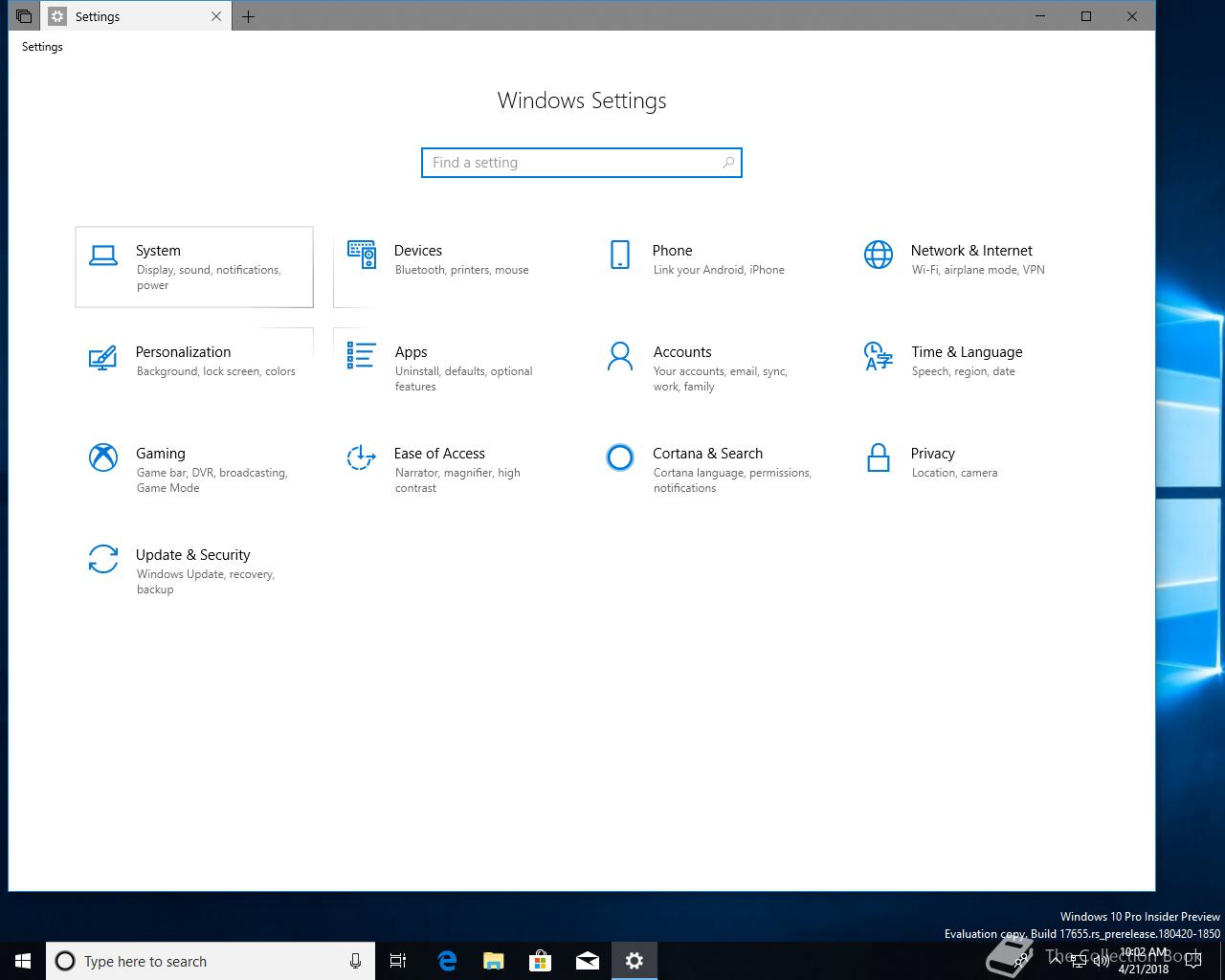Open the Windows Start menu

23,961
